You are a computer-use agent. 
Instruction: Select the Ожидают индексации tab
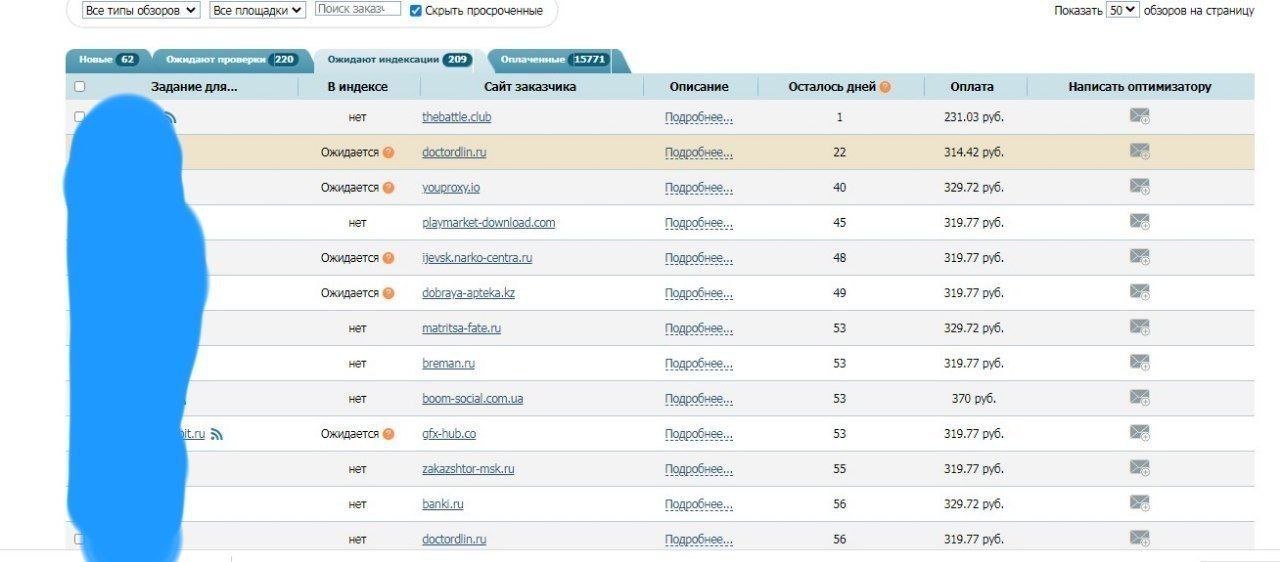point(398,60)
